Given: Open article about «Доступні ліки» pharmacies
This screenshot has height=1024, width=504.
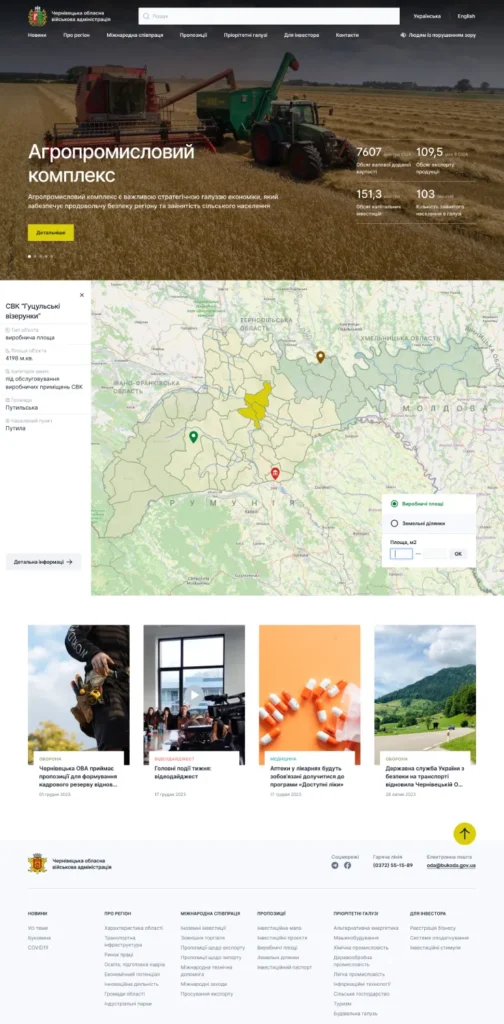Looking at the screenshot, I should click(307, 776).
